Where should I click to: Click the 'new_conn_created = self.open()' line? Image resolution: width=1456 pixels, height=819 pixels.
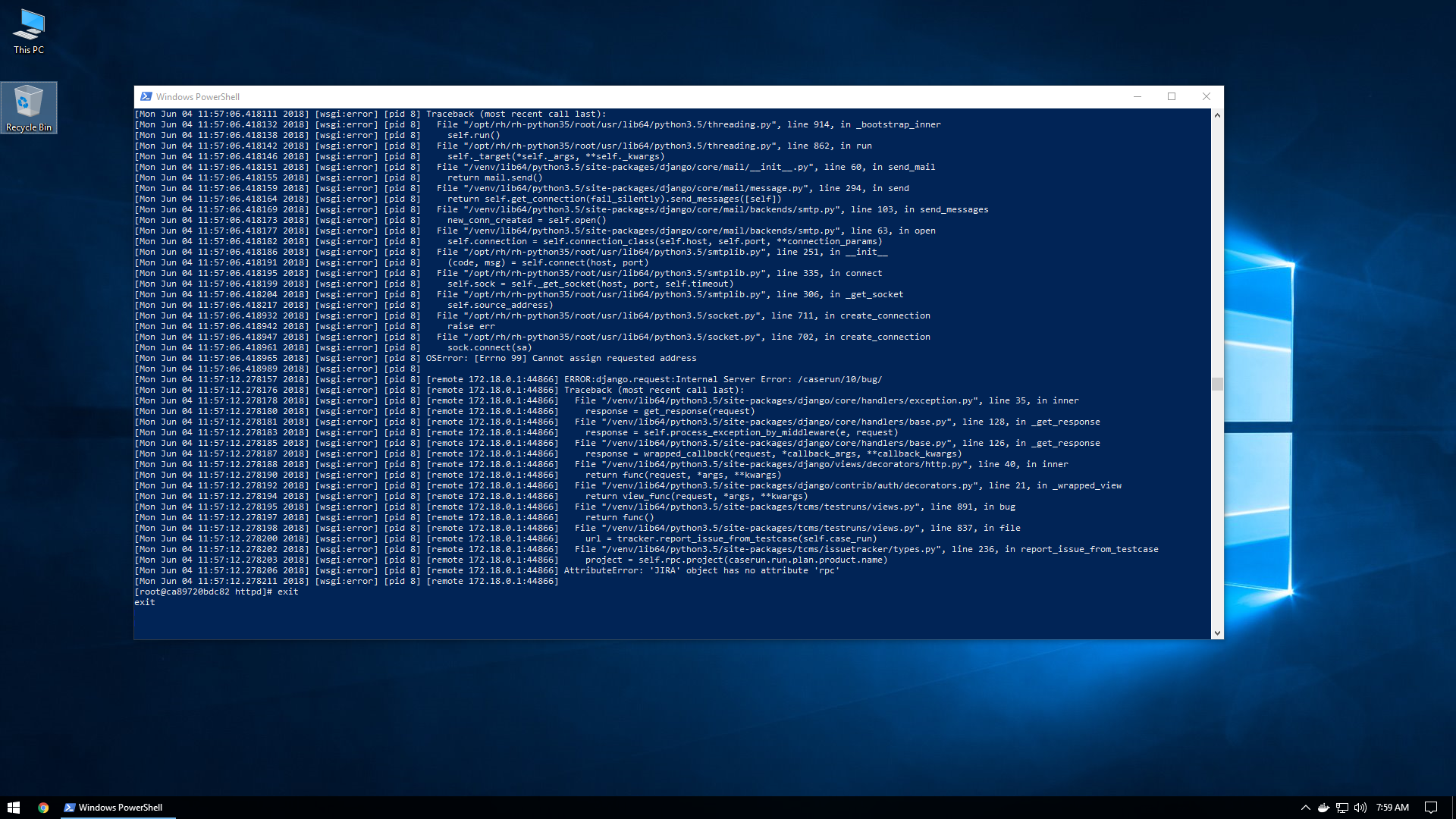tap(526, 220)
